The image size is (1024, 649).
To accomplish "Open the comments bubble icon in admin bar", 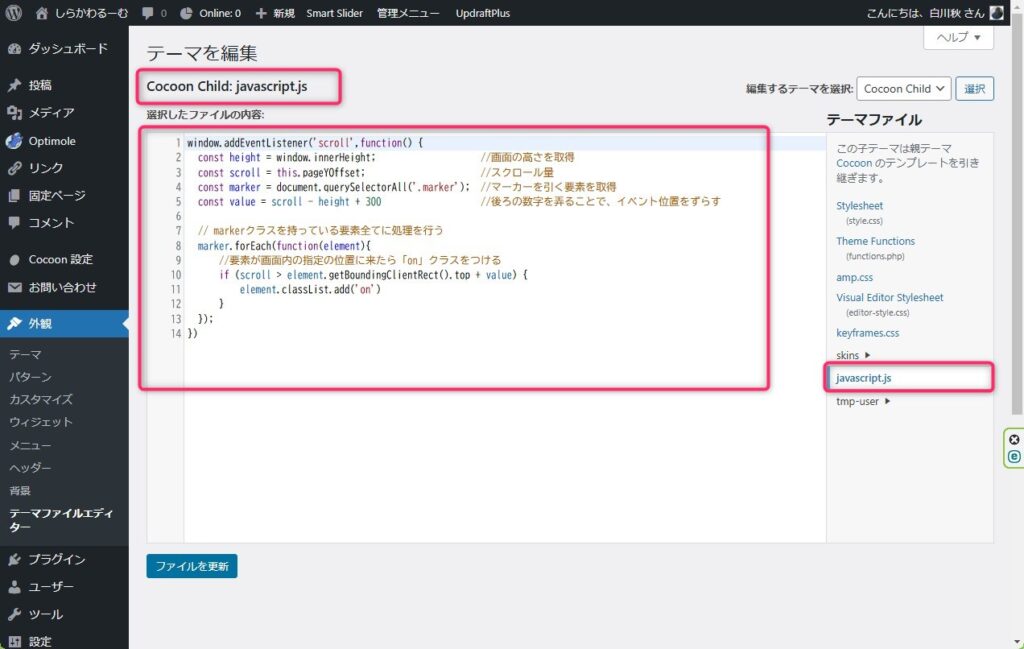I will [149, 13].
